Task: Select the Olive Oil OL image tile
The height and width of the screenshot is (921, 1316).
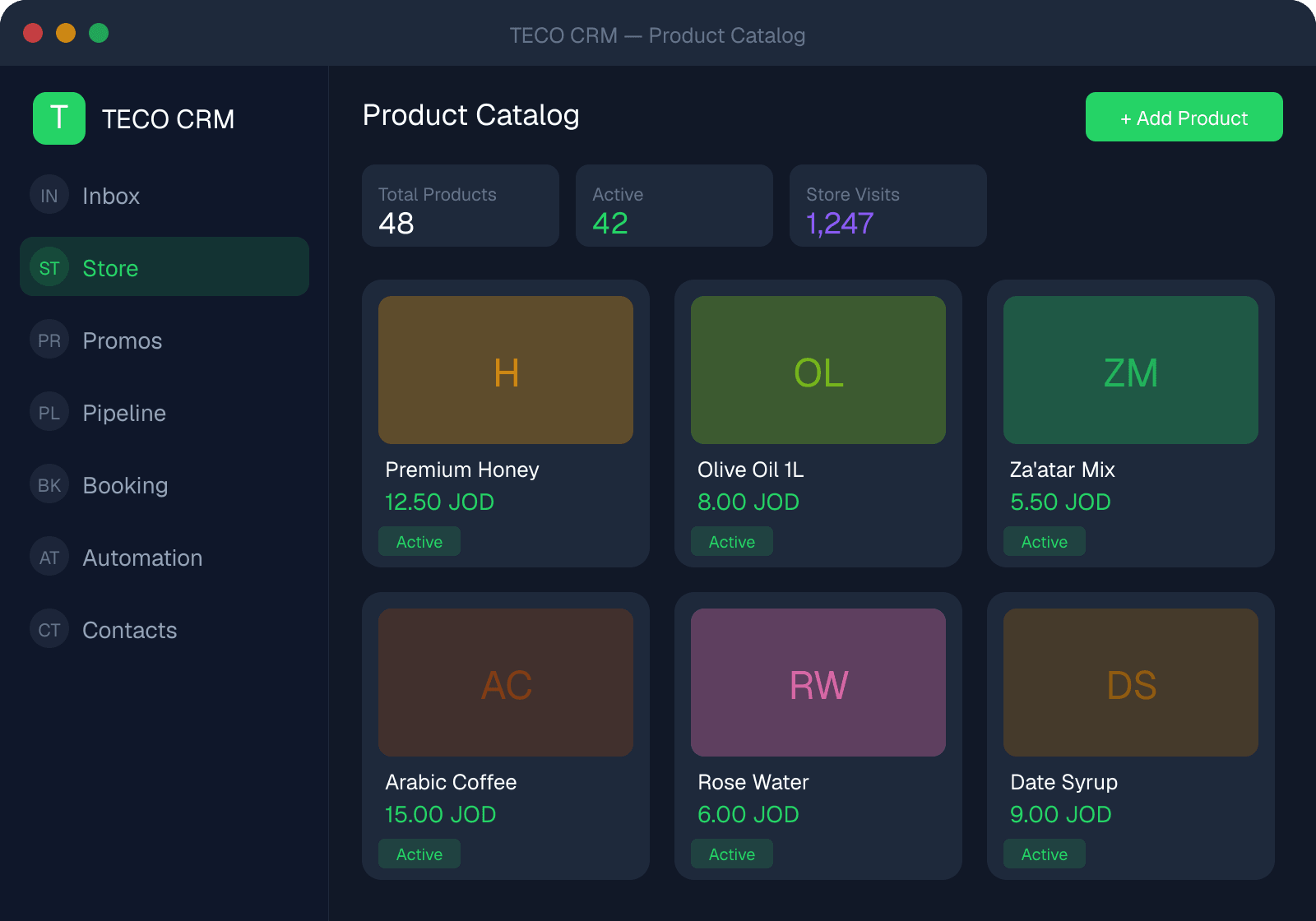Action: coord(818,370)
